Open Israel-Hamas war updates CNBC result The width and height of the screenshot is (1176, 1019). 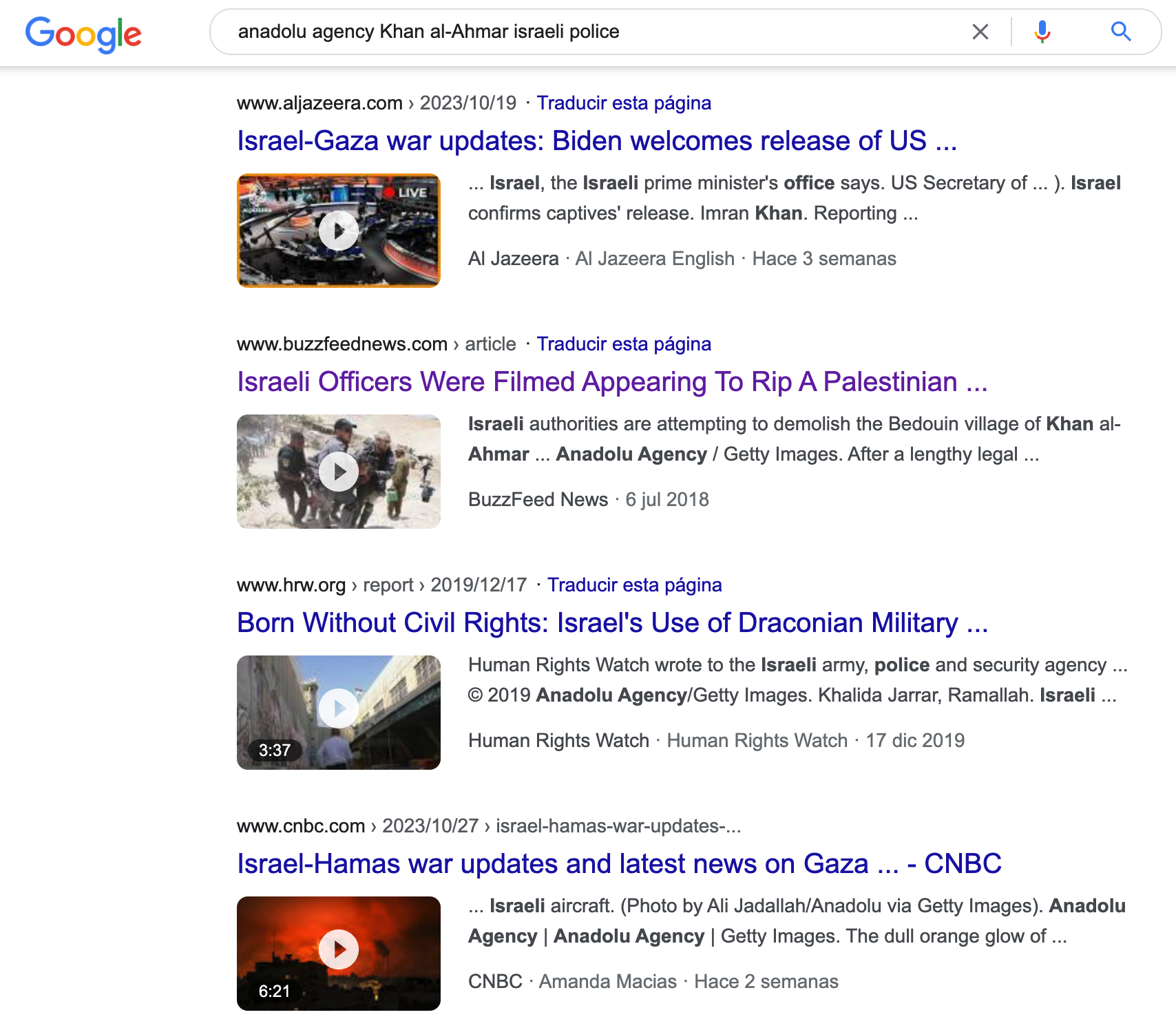pyautogui.click(x=618, y=864)
